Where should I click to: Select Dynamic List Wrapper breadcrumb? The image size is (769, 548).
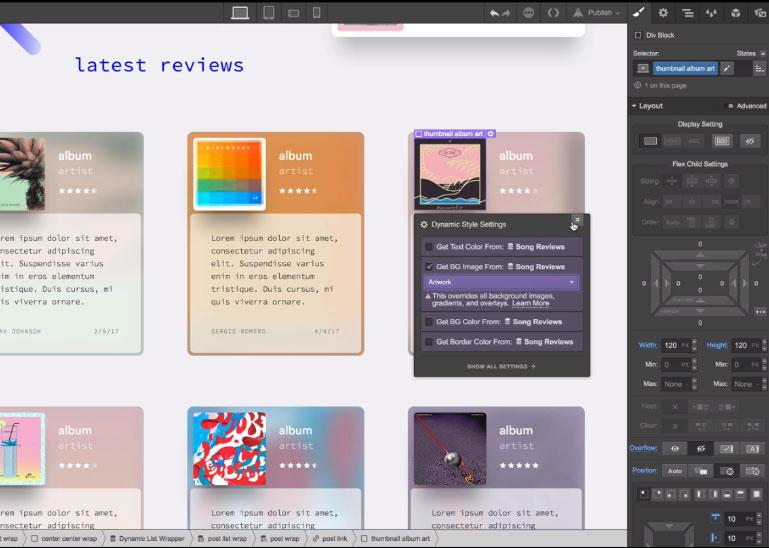pos(146,539)
